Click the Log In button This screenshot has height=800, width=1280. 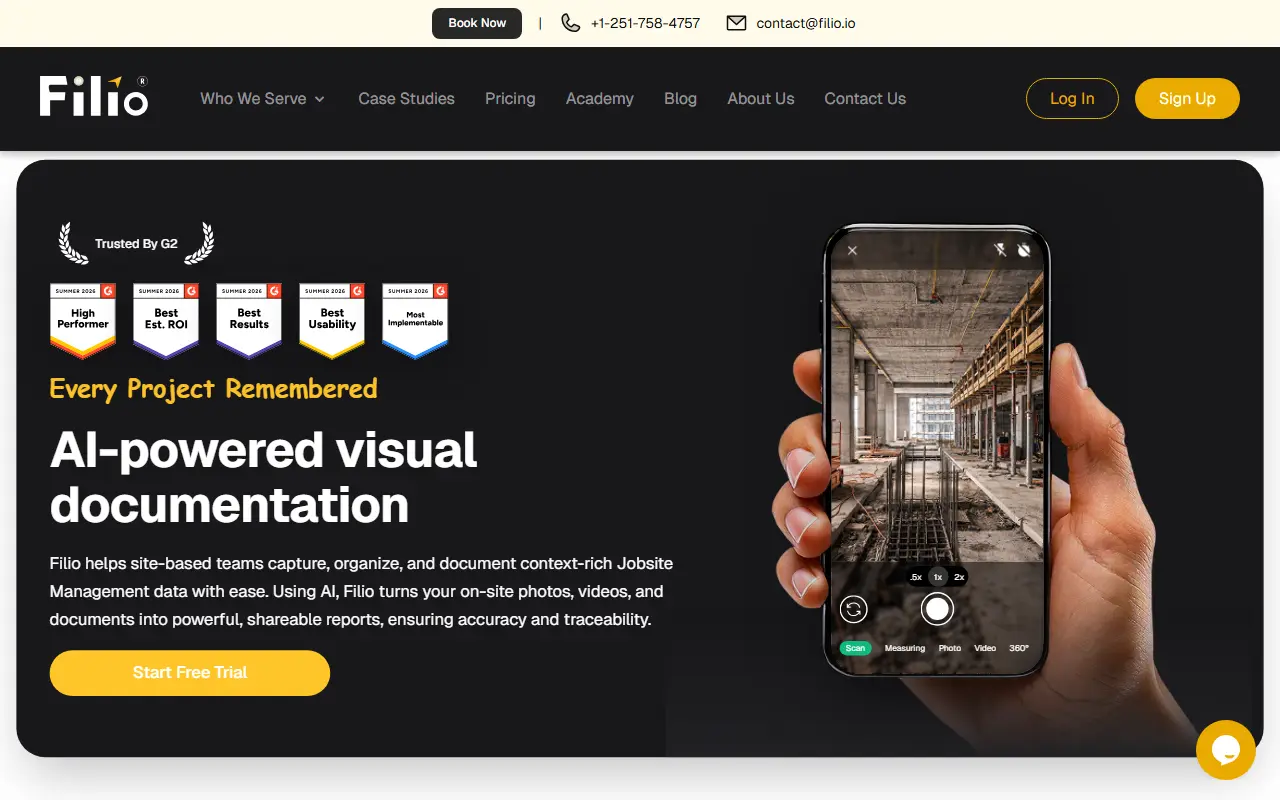click(1072, 98)
